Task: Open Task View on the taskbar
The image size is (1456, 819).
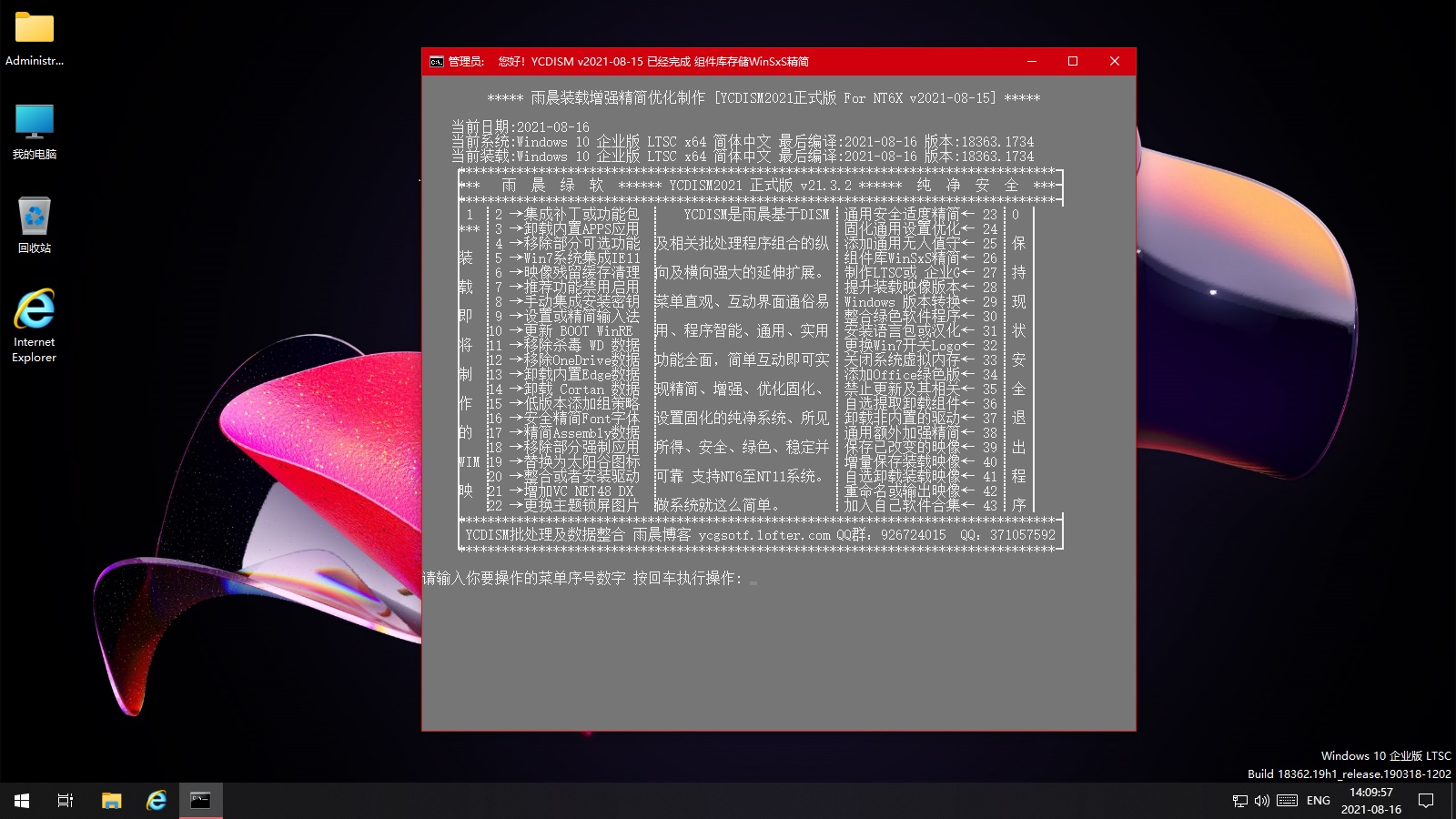Action: [x=66, y=801]
